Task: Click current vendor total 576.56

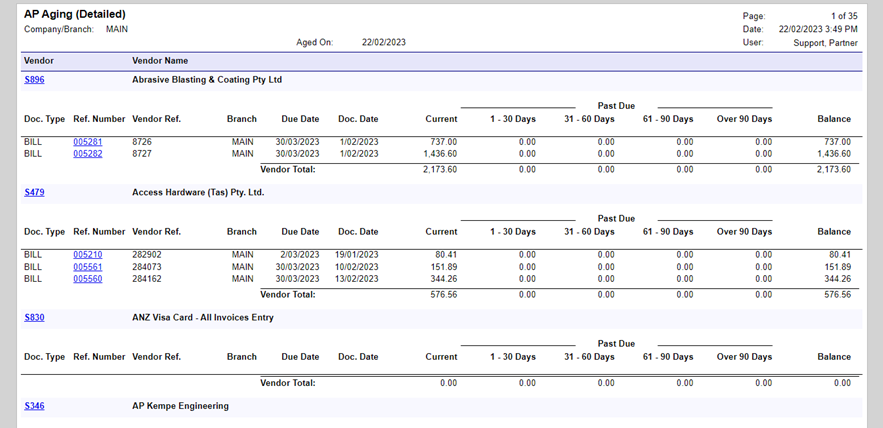Action: coord(444,295)
